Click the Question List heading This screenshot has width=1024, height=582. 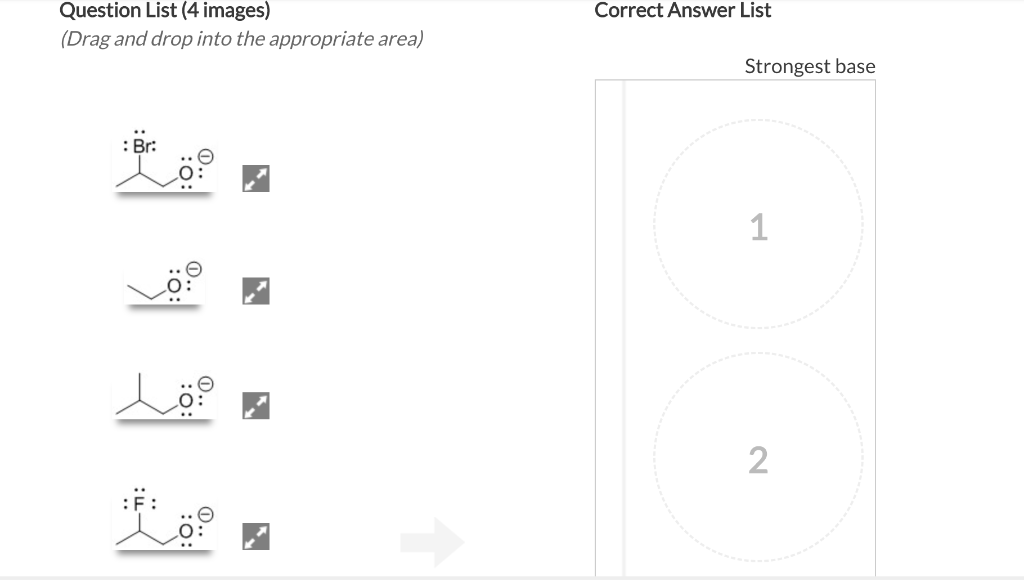tap(163, 12)
